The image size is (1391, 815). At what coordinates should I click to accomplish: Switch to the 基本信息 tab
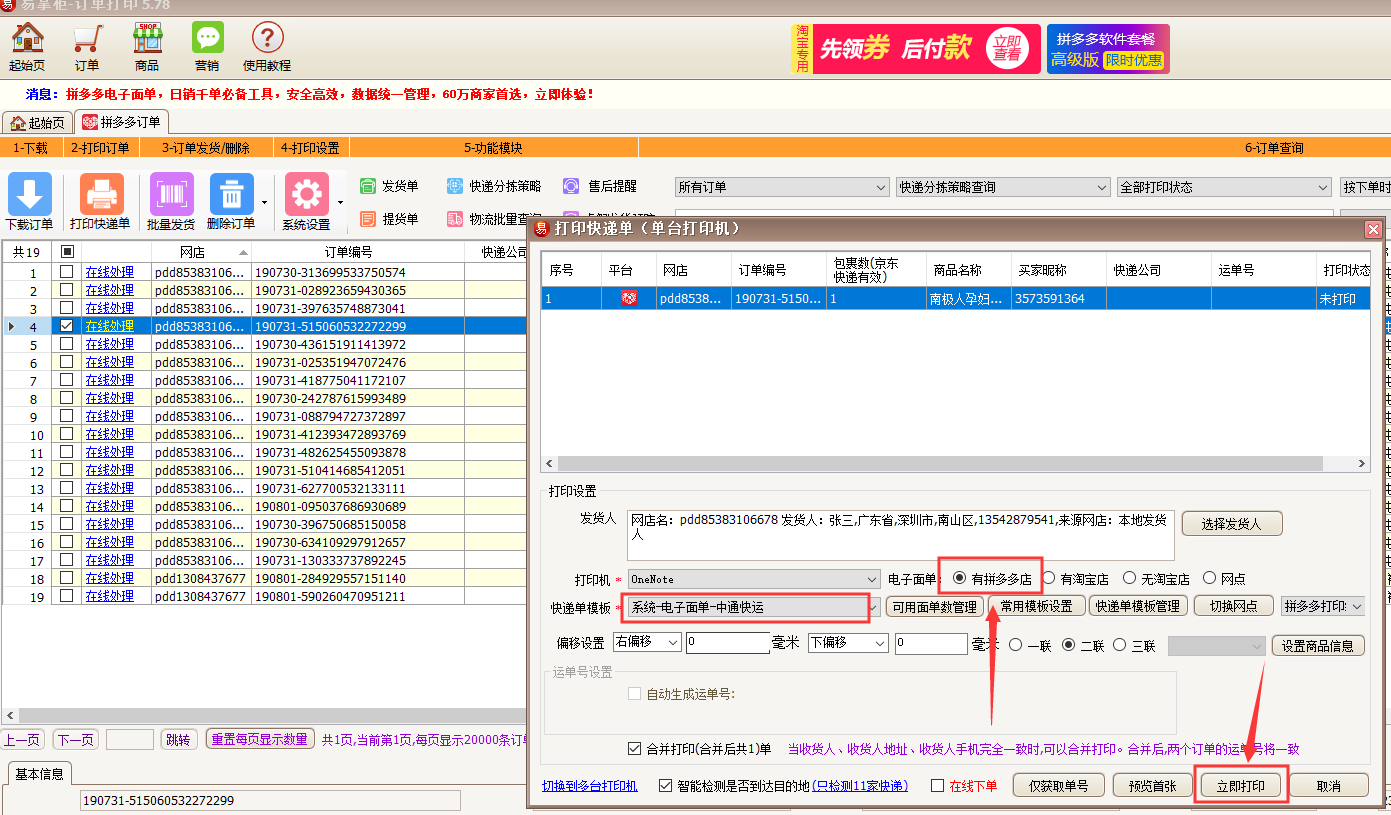point(40,774)
